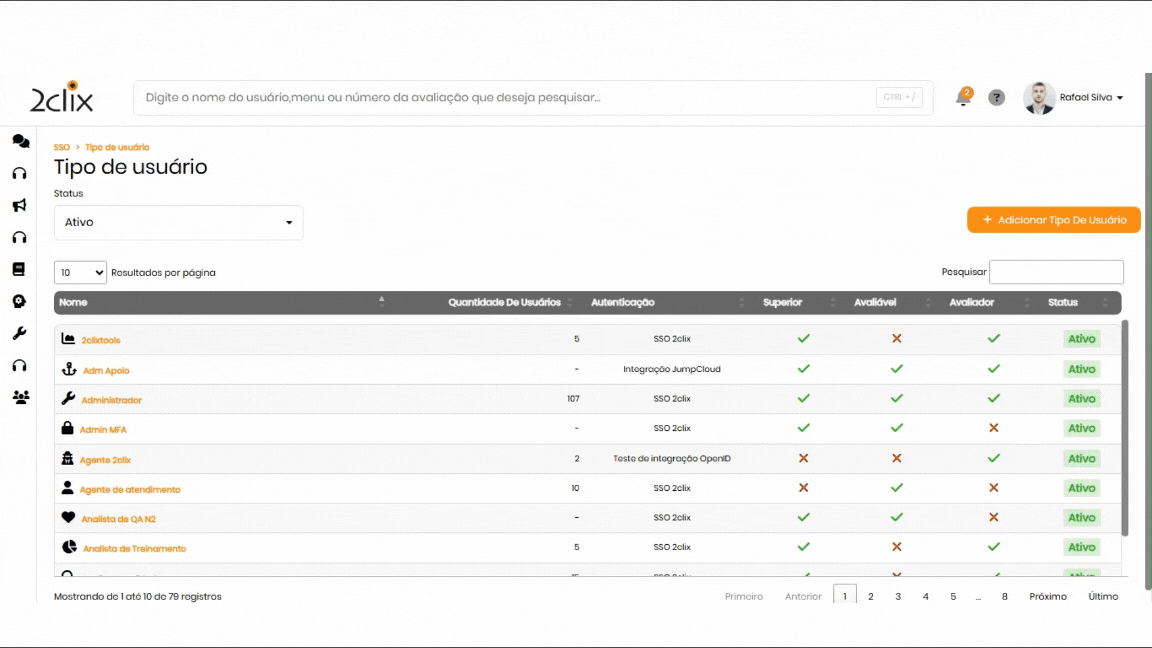The height and width of the screenshot is (648, 1152).
Task: Open the Administrador user type link
Action: [112, 400]
